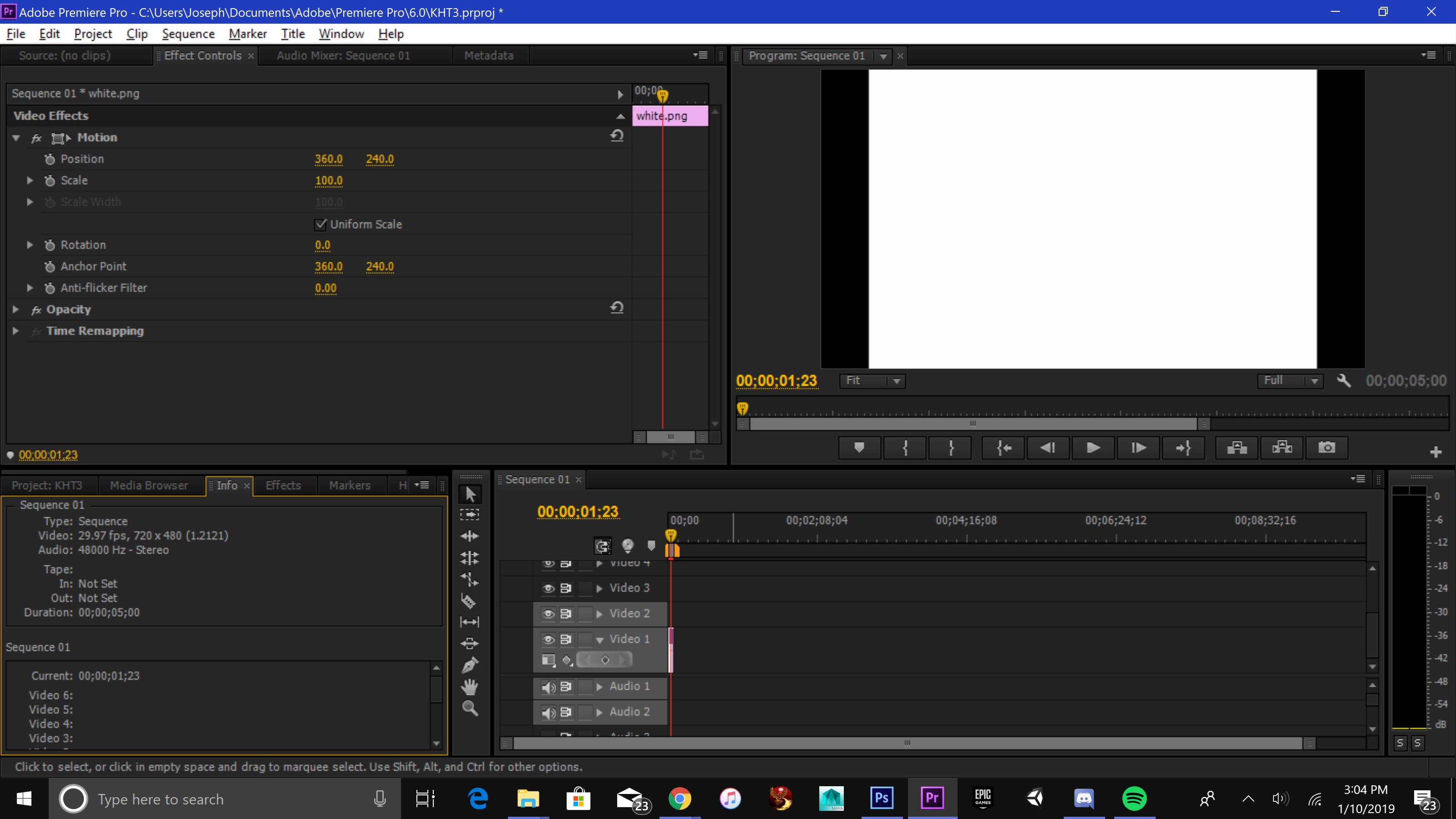The width and height of the screenshot is (1456, 819).
Task: Play the sequence in Program monitor
Action: click(1093, 448)
